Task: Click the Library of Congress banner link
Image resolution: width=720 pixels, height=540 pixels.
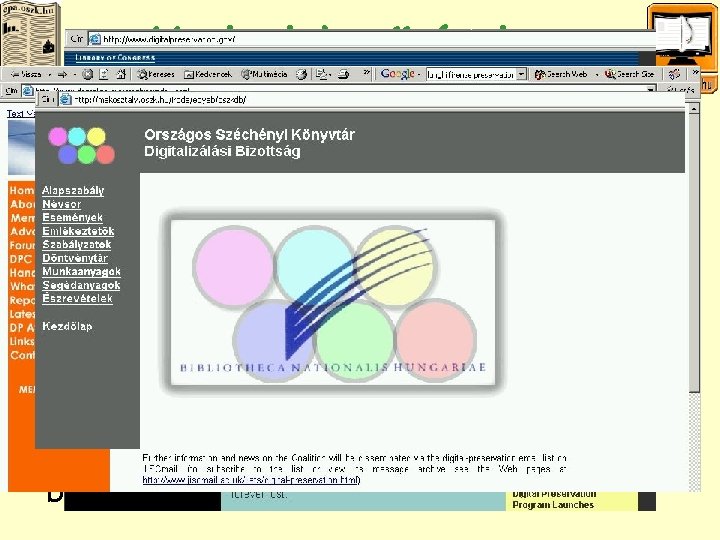Action: coord(115,57)
